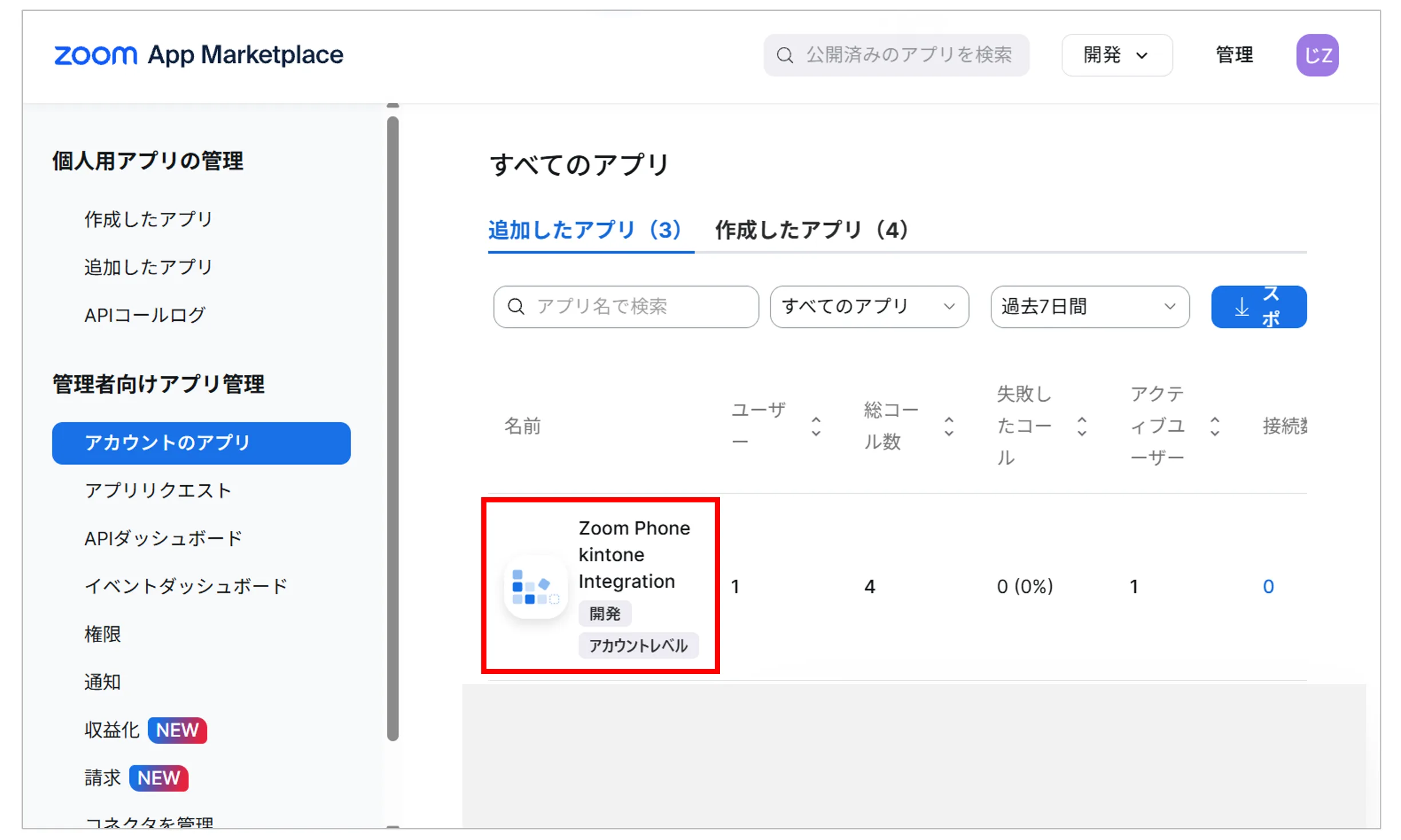This screenshot has width=1401, height=840.
Task: Open the すべてのアプリ filter dropdown
Action: 869,307
